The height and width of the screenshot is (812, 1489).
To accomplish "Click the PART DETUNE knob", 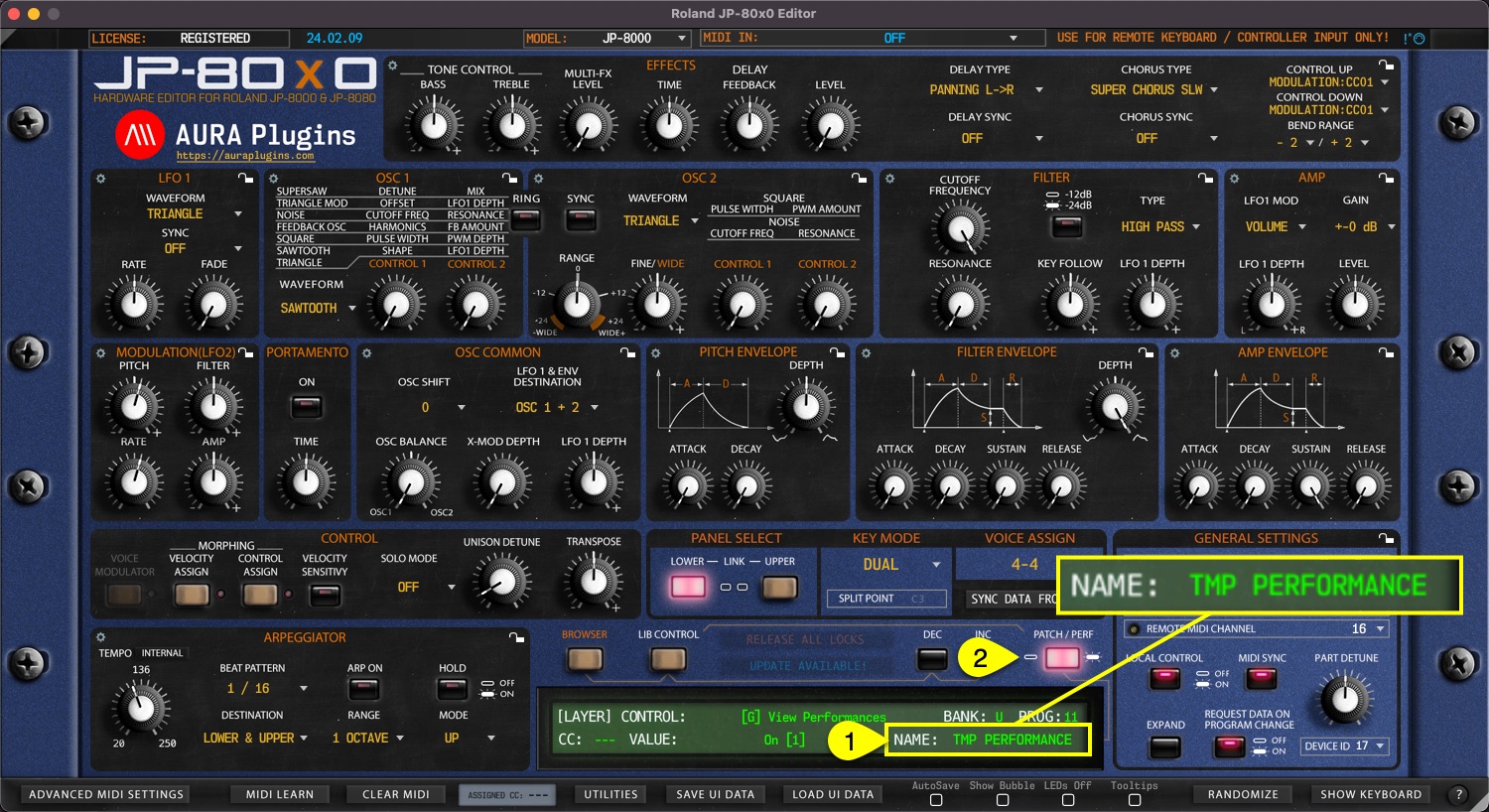I will pyautogui.click(x=1345, y=699).
